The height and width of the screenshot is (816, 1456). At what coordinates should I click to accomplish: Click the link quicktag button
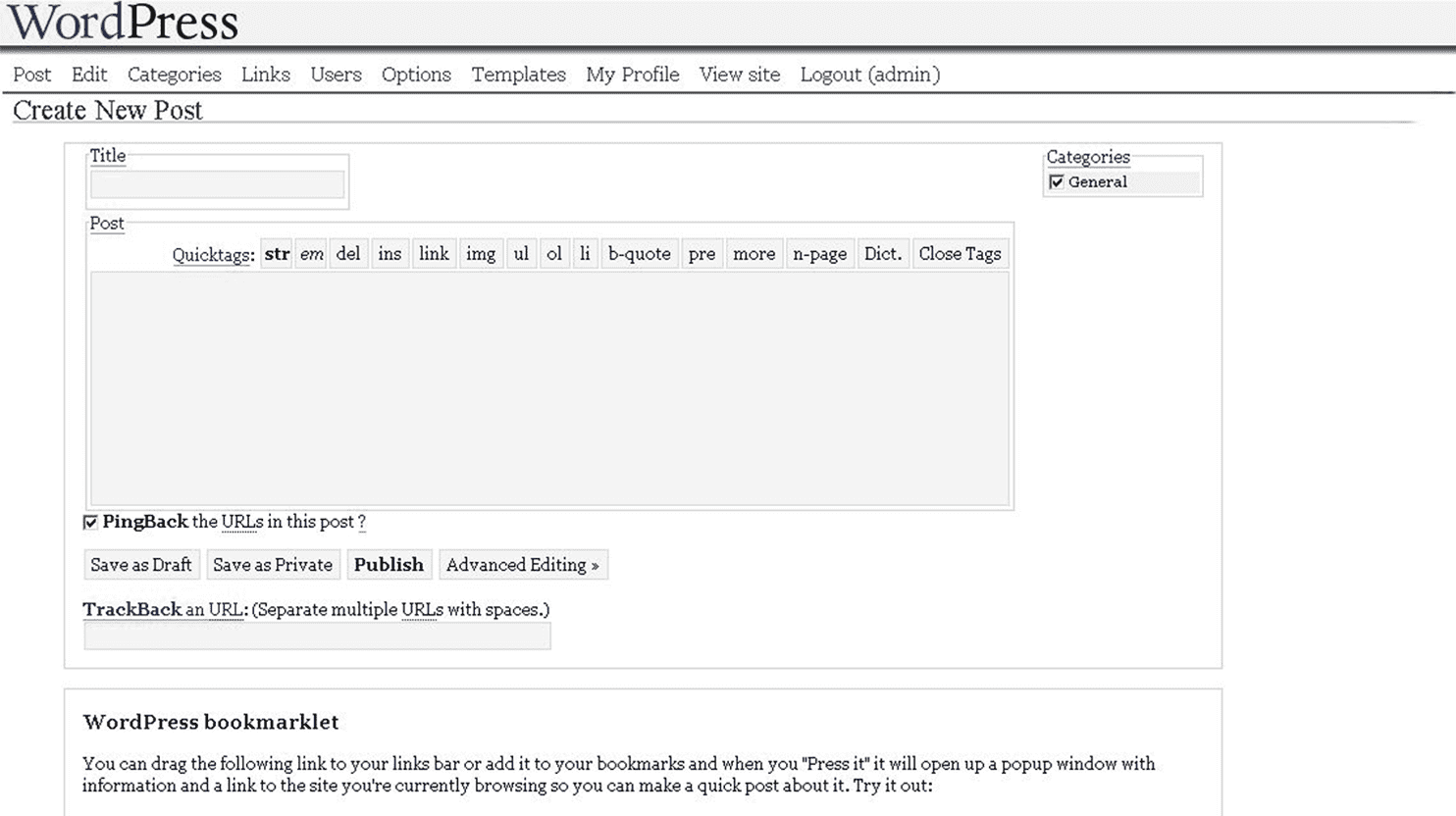[x=434, y=254]
